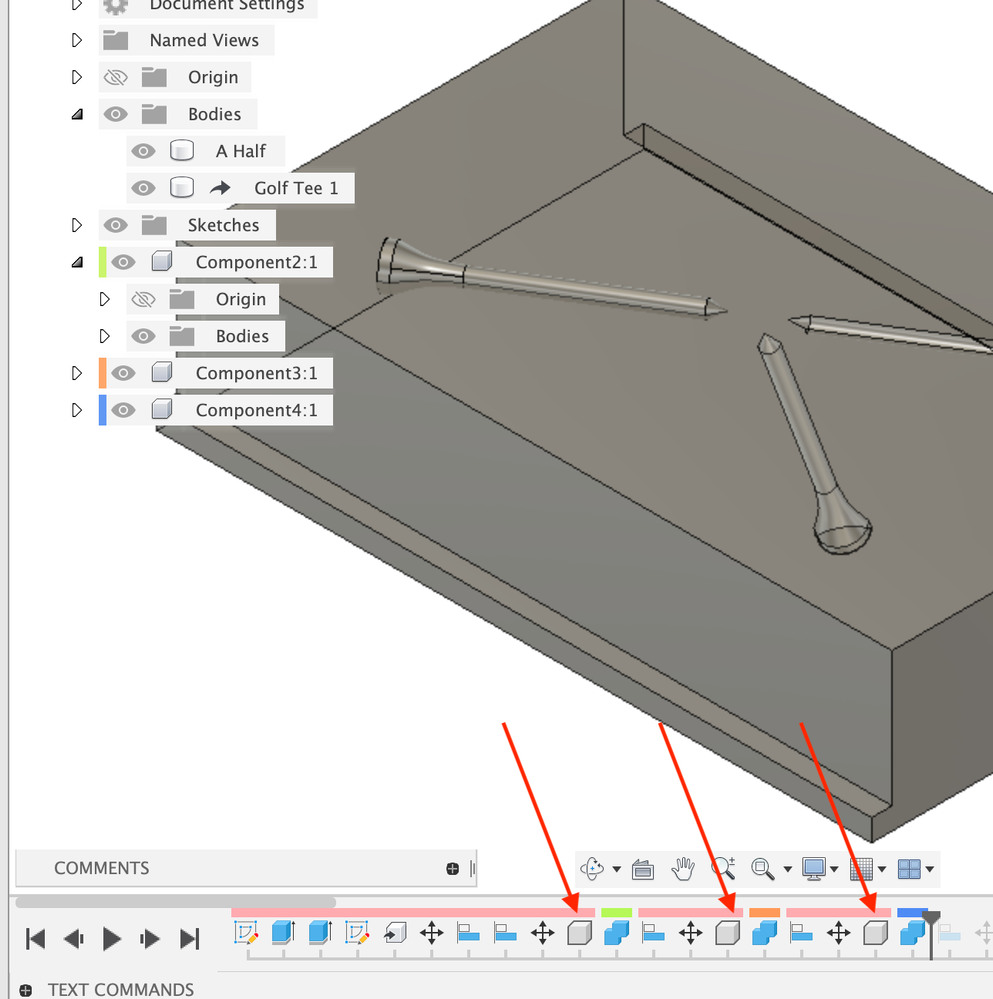The image size is (993, 999).
Task: Click the timeline rollback marker
Action: [931, 934]
